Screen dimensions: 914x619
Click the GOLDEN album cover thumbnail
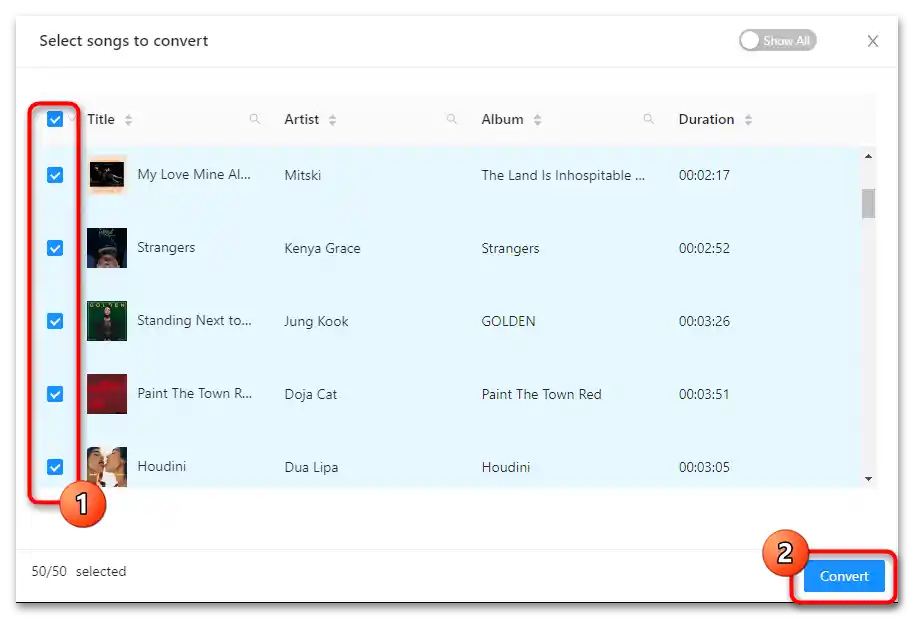click(107, 321)
